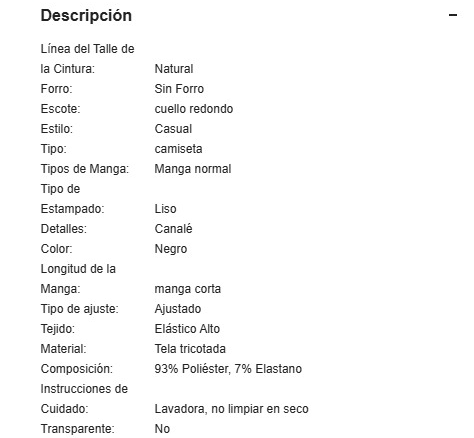Screen dimensions: 474x438
Task: Click the Tipos de Manga label
Action: coord(85,169)
